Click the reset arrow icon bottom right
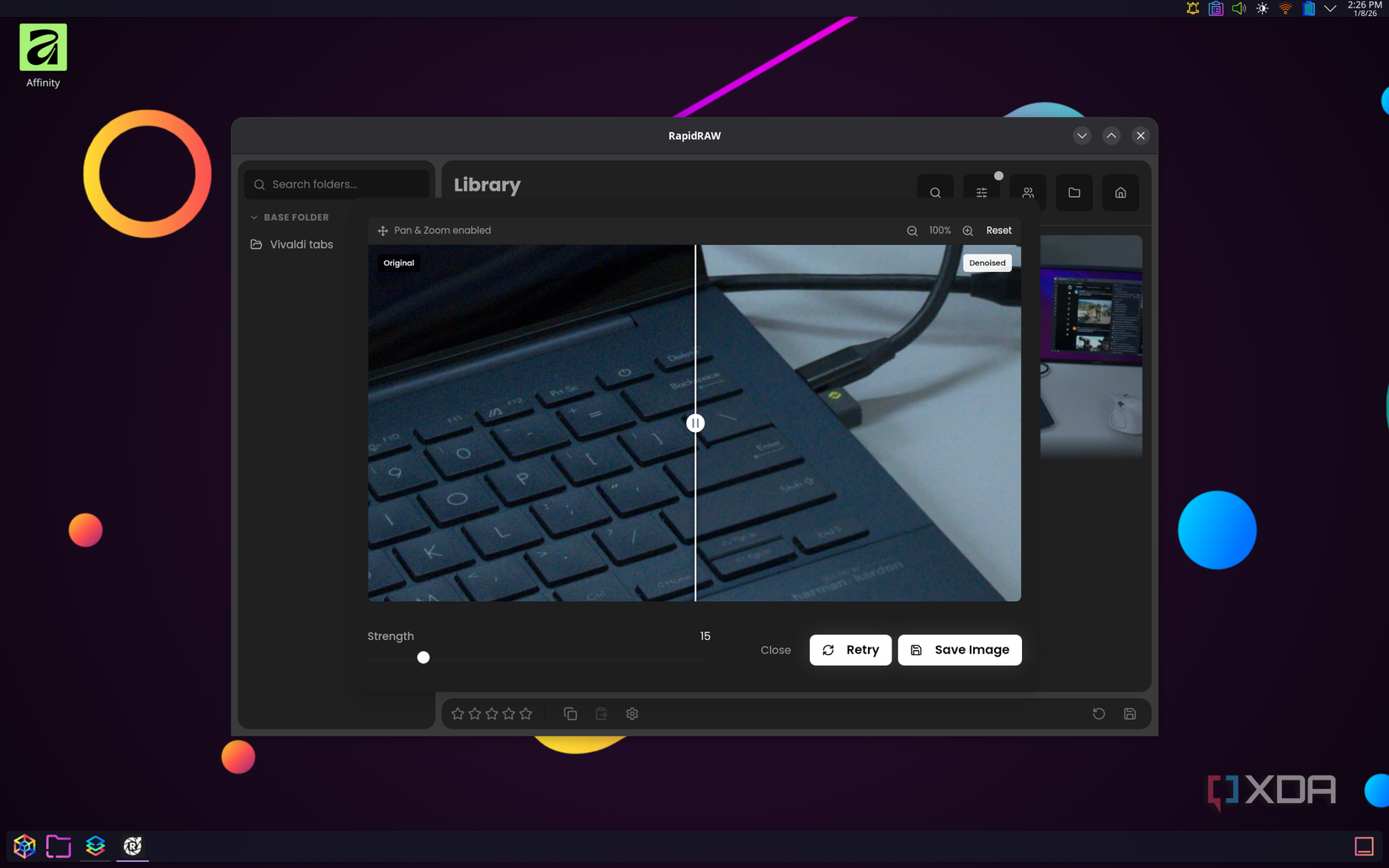The image size is (1389, 868). pos(1099,714)
